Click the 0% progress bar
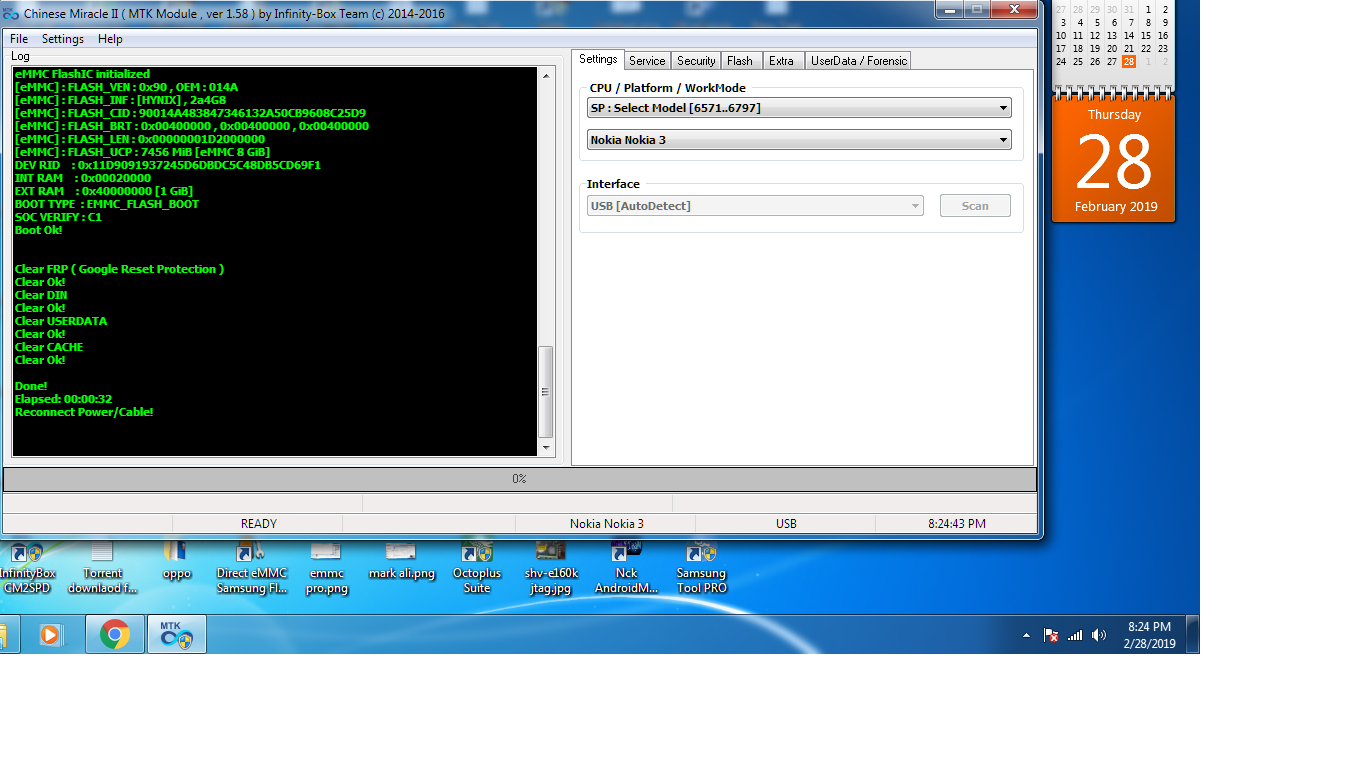 pos(520,479)
